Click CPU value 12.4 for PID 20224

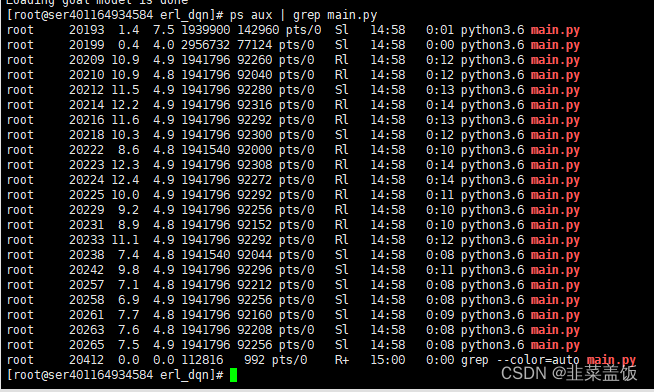pyautogui.click(x=125, y=180)
